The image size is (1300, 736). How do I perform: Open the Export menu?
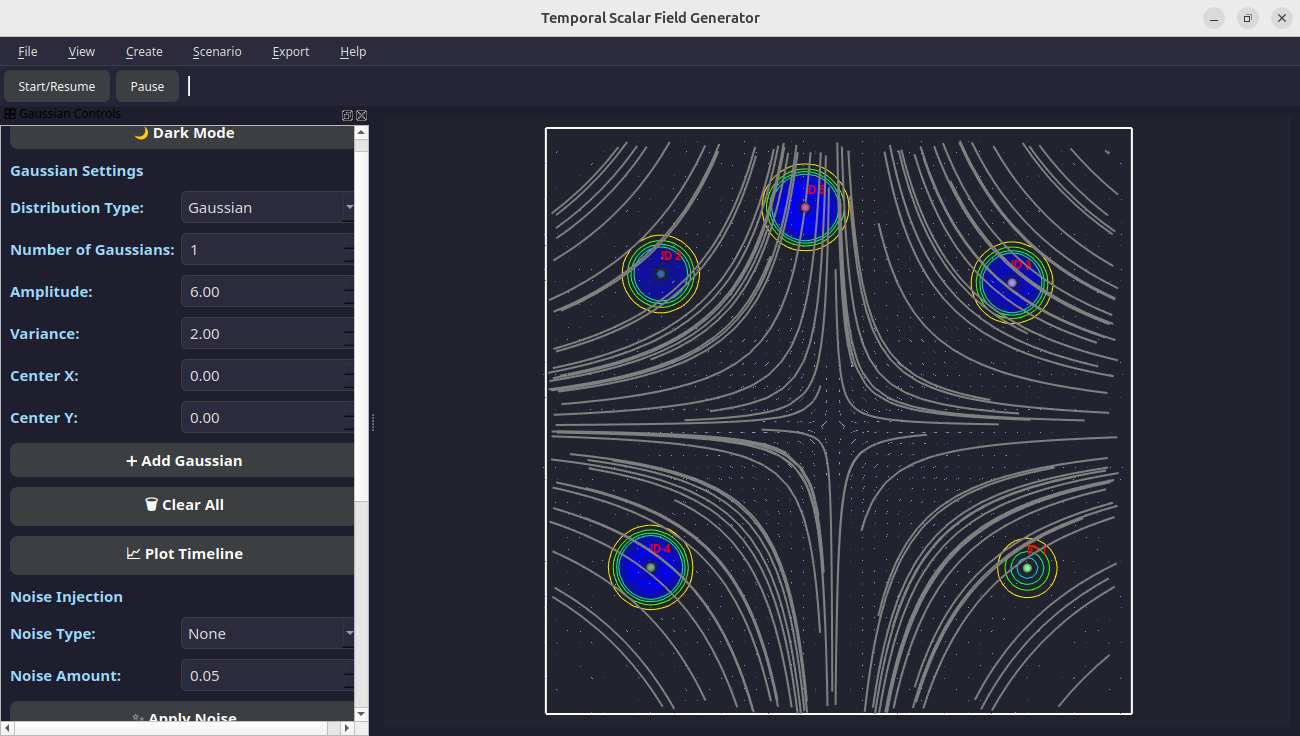click(x=290, y=52)
